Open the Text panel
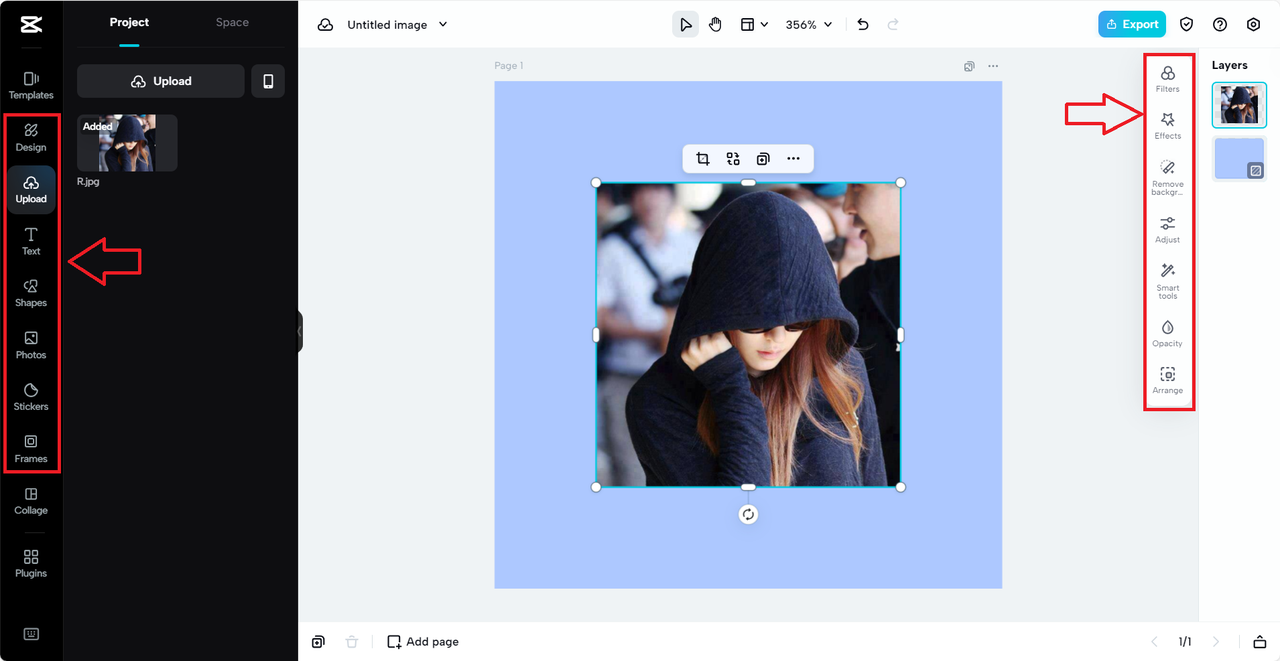The height and width of the screenshot is (661, 1280). [31, 239]
